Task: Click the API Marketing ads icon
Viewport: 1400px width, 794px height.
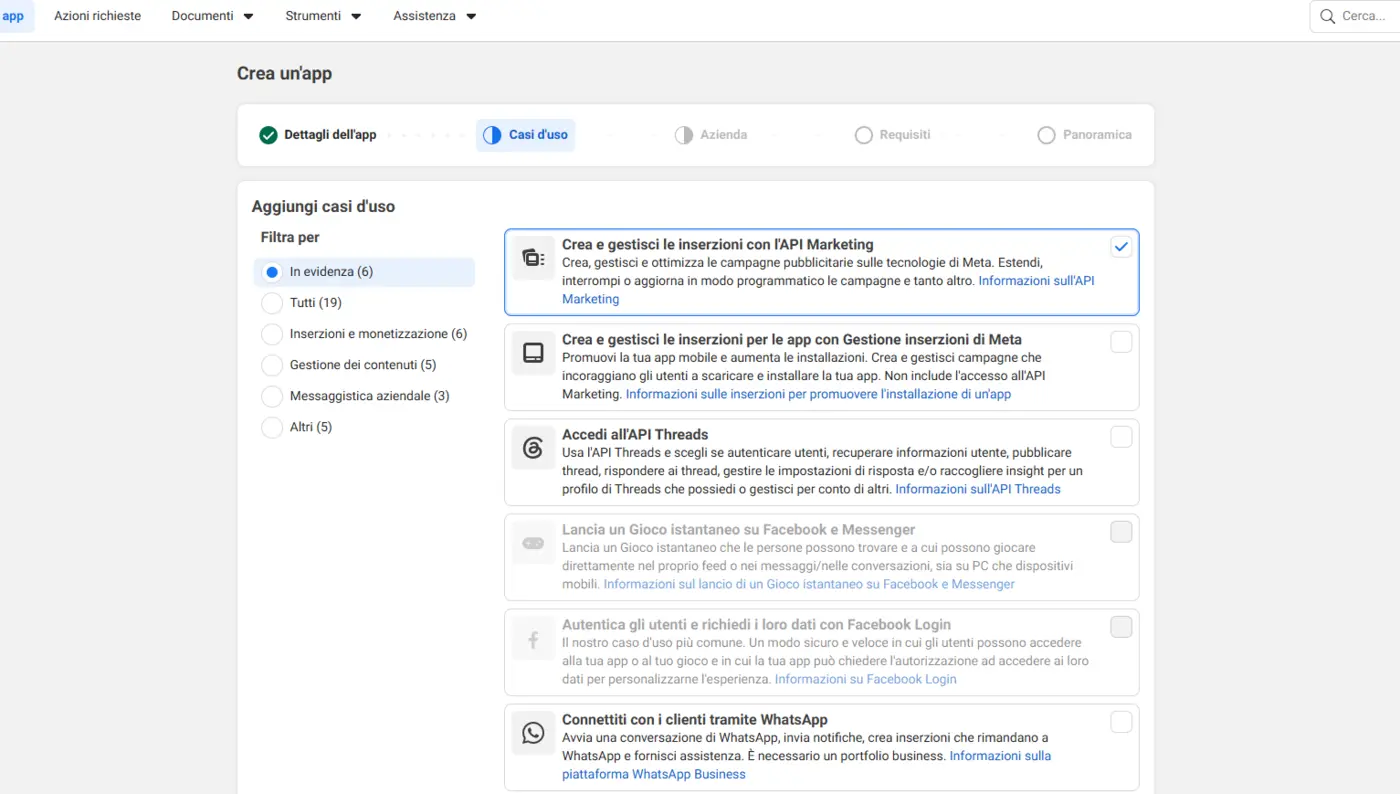Action: (x=533, y=258)
